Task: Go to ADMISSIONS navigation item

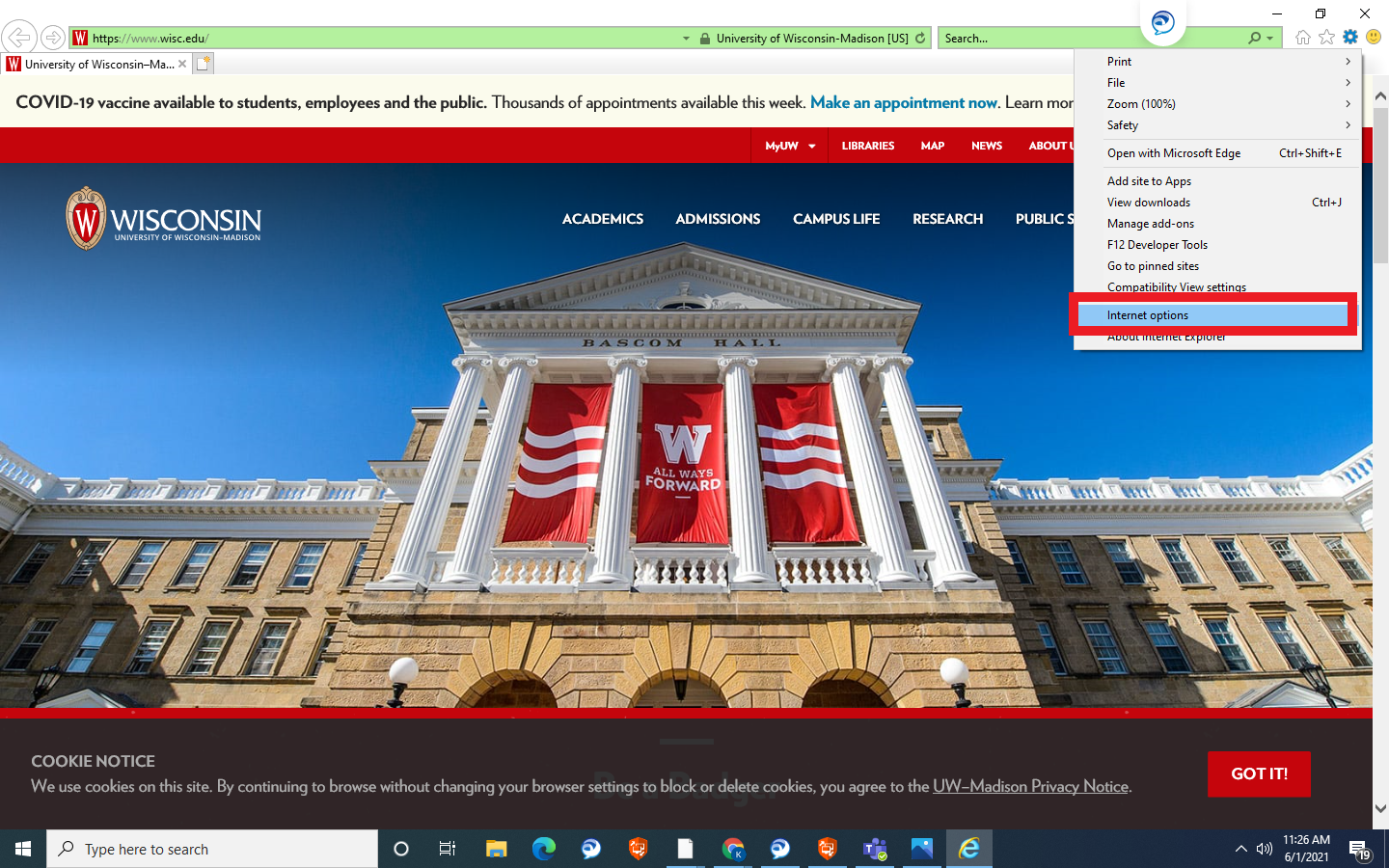Action: 718,219
